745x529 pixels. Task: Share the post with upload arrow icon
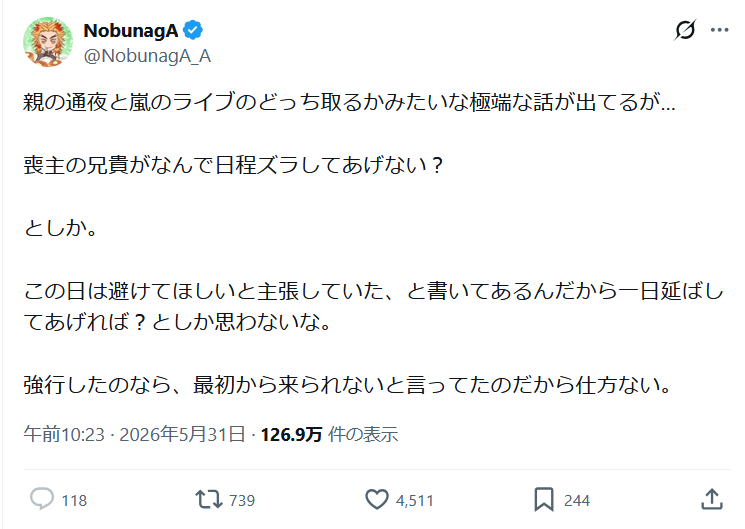[712, 500]
